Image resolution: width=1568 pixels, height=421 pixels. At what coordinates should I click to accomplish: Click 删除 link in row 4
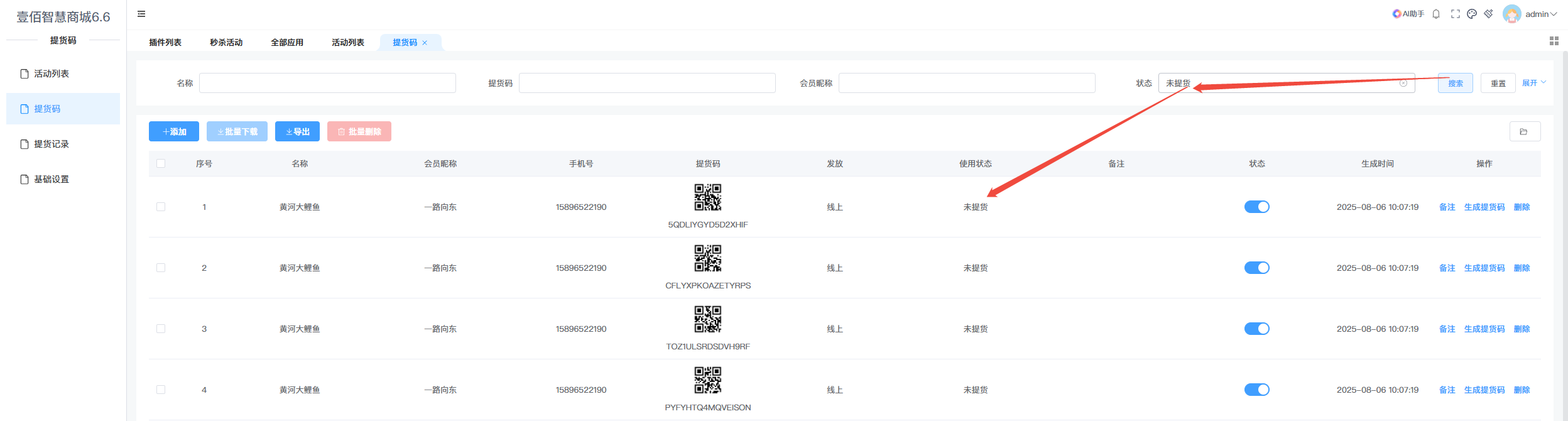click(1522, 390)
